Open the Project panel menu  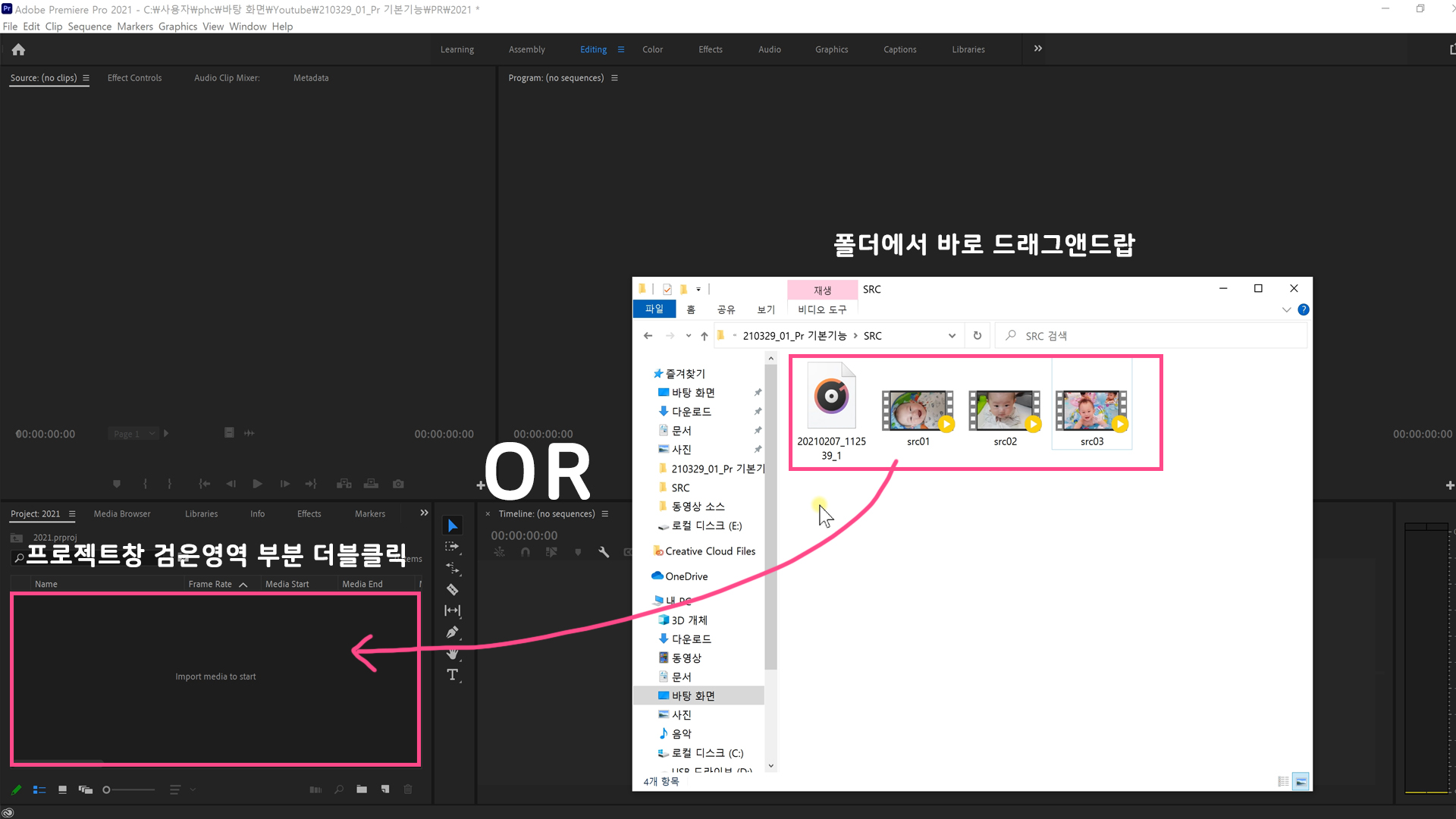click(x=72, y=514)
